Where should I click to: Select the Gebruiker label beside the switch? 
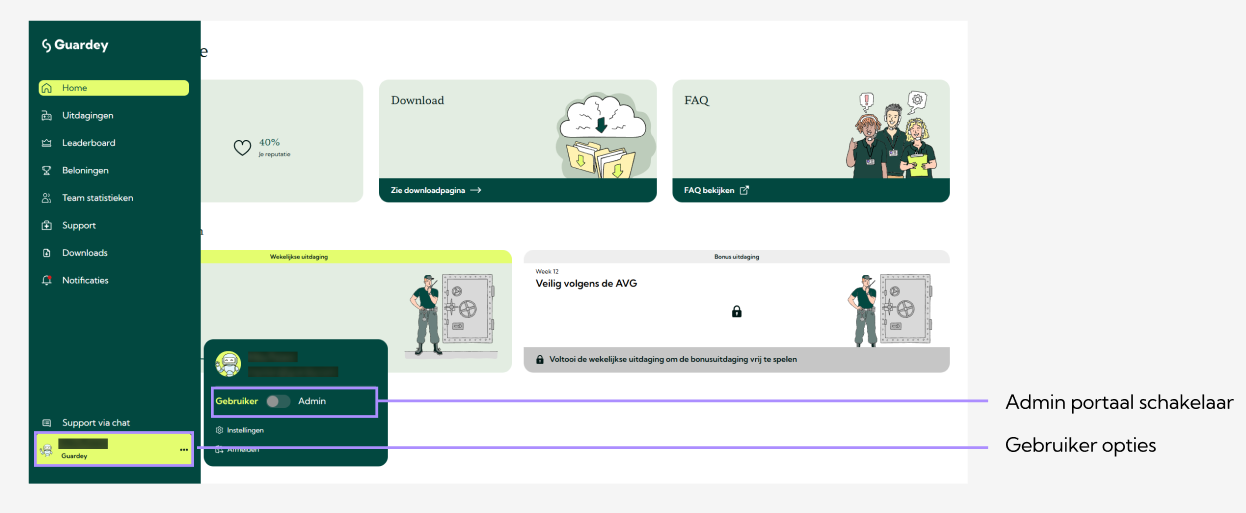click(236, 401)
